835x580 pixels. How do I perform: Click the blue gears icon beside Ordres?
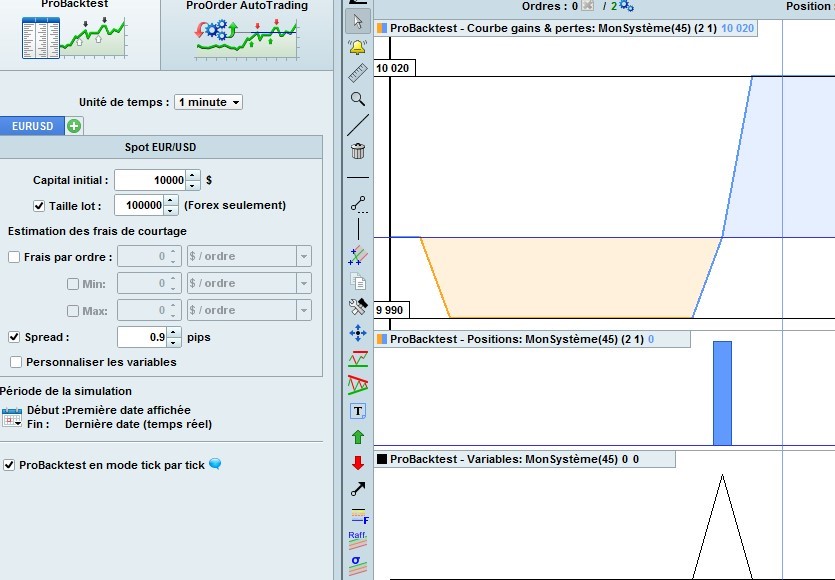(626, 6)
